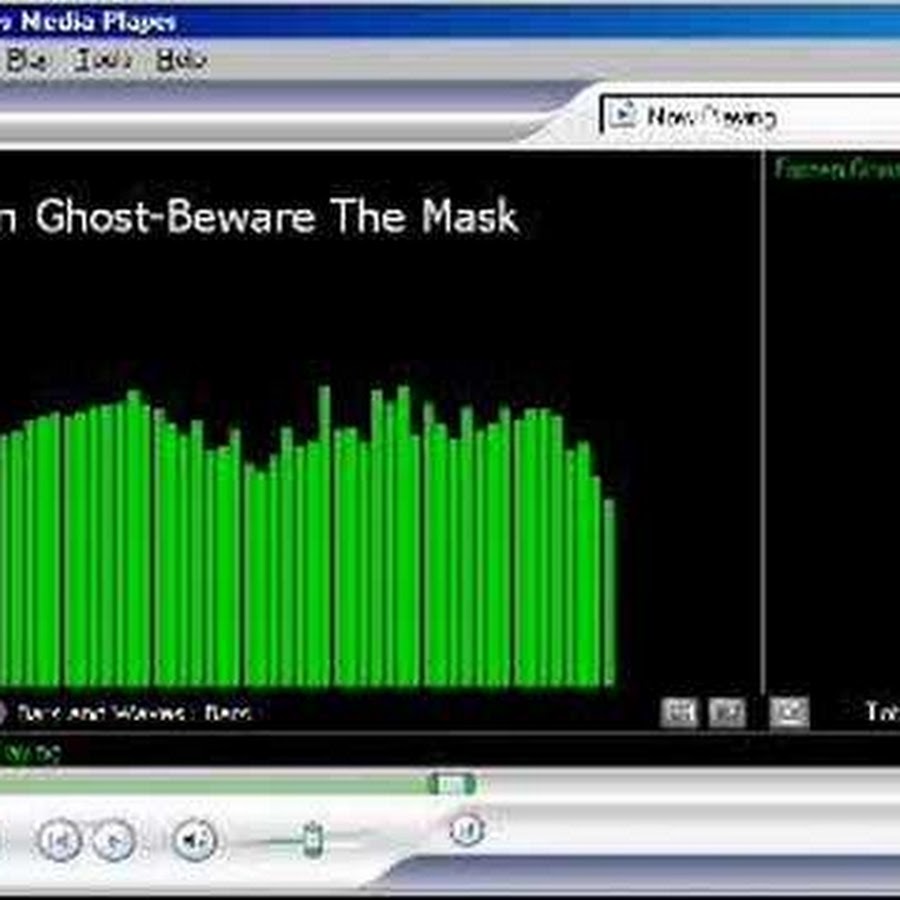Click the green seek bar handle
This screenshot has width=900, height=900.
452,784
